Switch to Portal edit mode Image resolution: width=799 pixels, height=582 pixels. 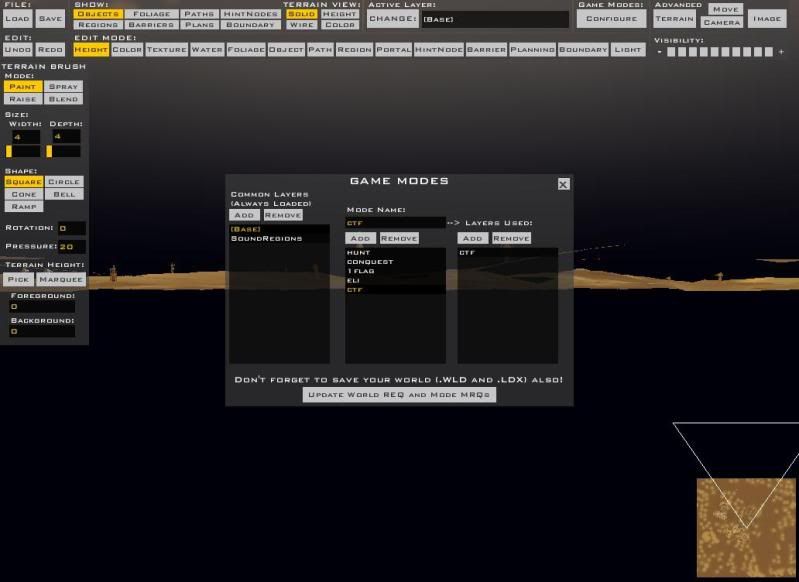pyautogui.click(x=393, y=49)
